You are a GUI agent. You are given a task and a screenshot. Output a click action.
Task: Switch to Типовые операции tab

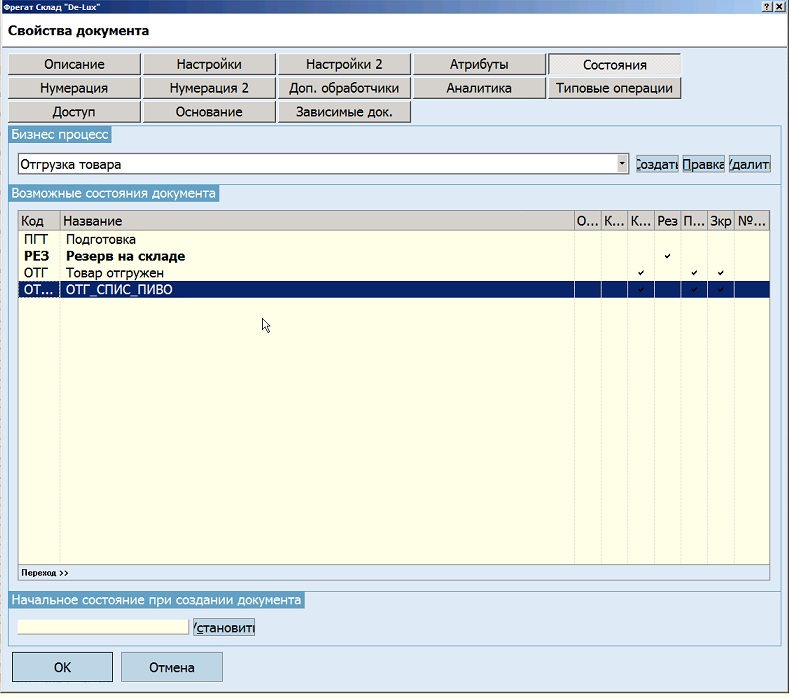pos(614,88)
